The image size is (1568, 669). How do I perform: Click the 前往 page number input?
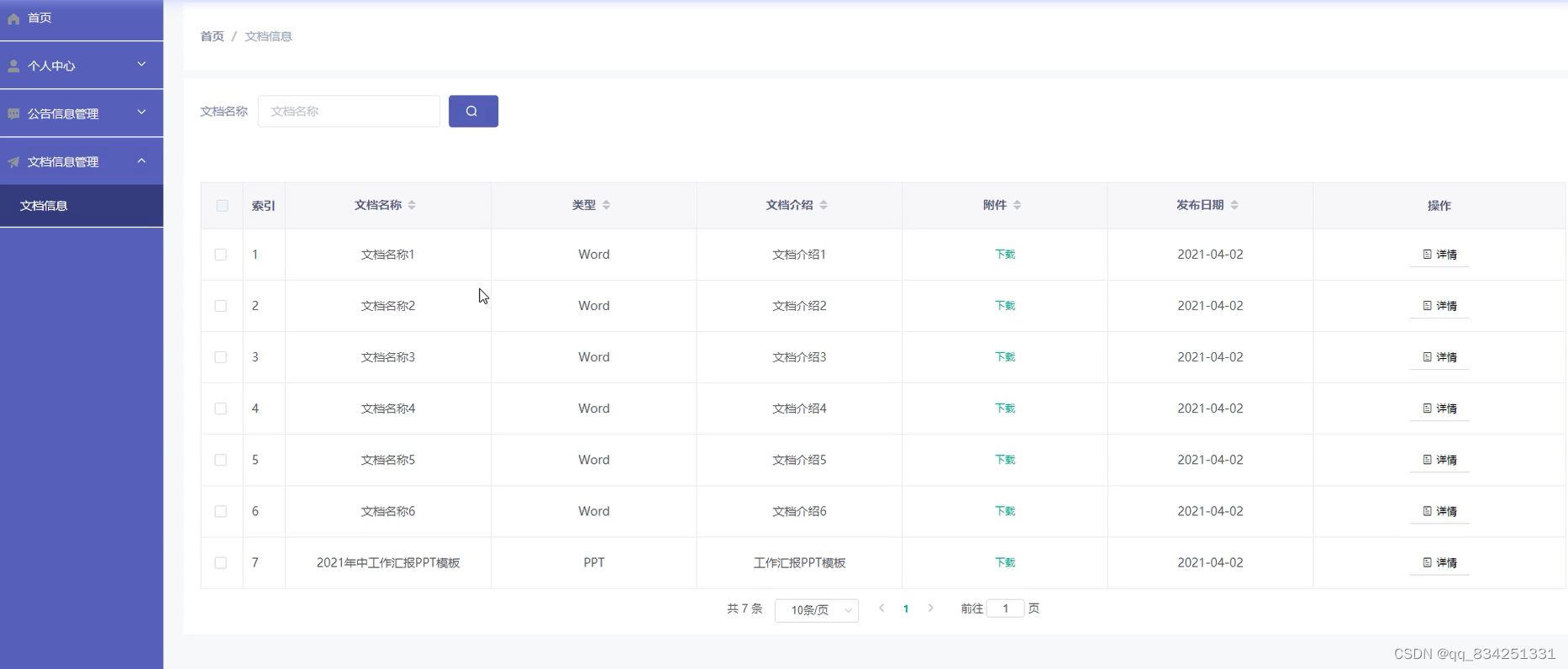1005,608
